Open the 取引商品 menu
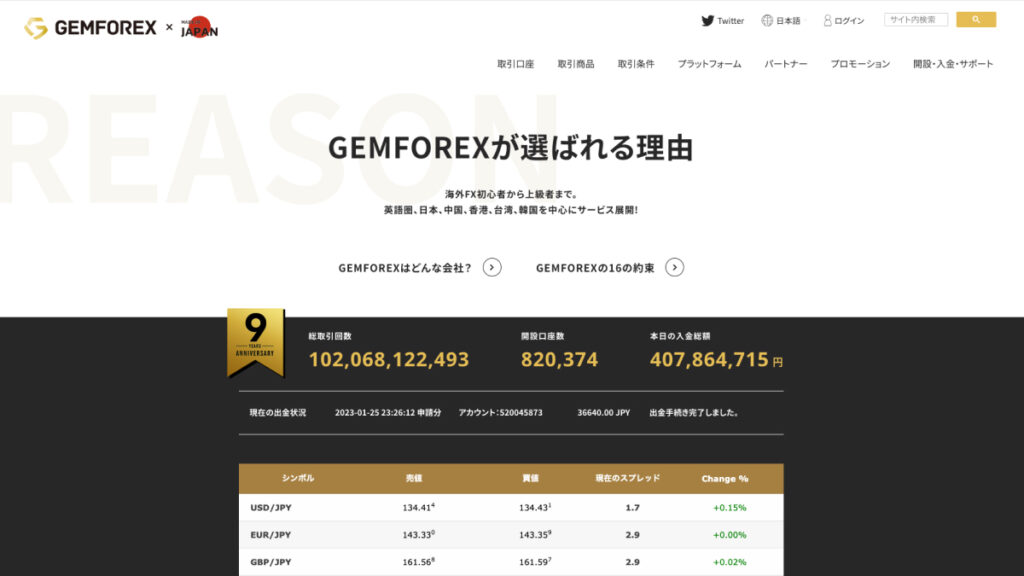 (576, 64)
